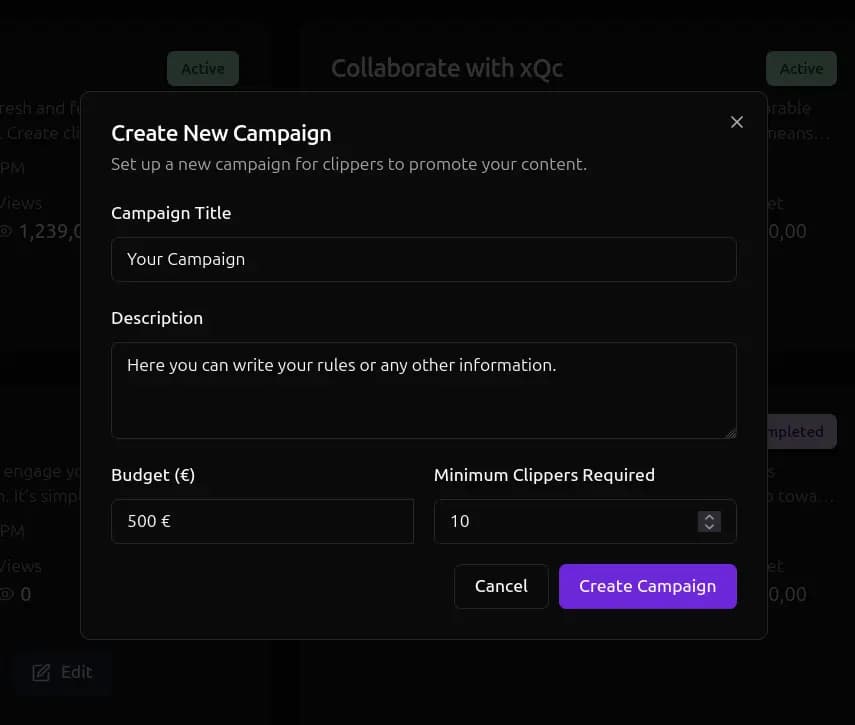Image resolution: width=855 pixels, height=725 pixels.
Task: Click the Edit button on the bottom card
Action: 62,672
